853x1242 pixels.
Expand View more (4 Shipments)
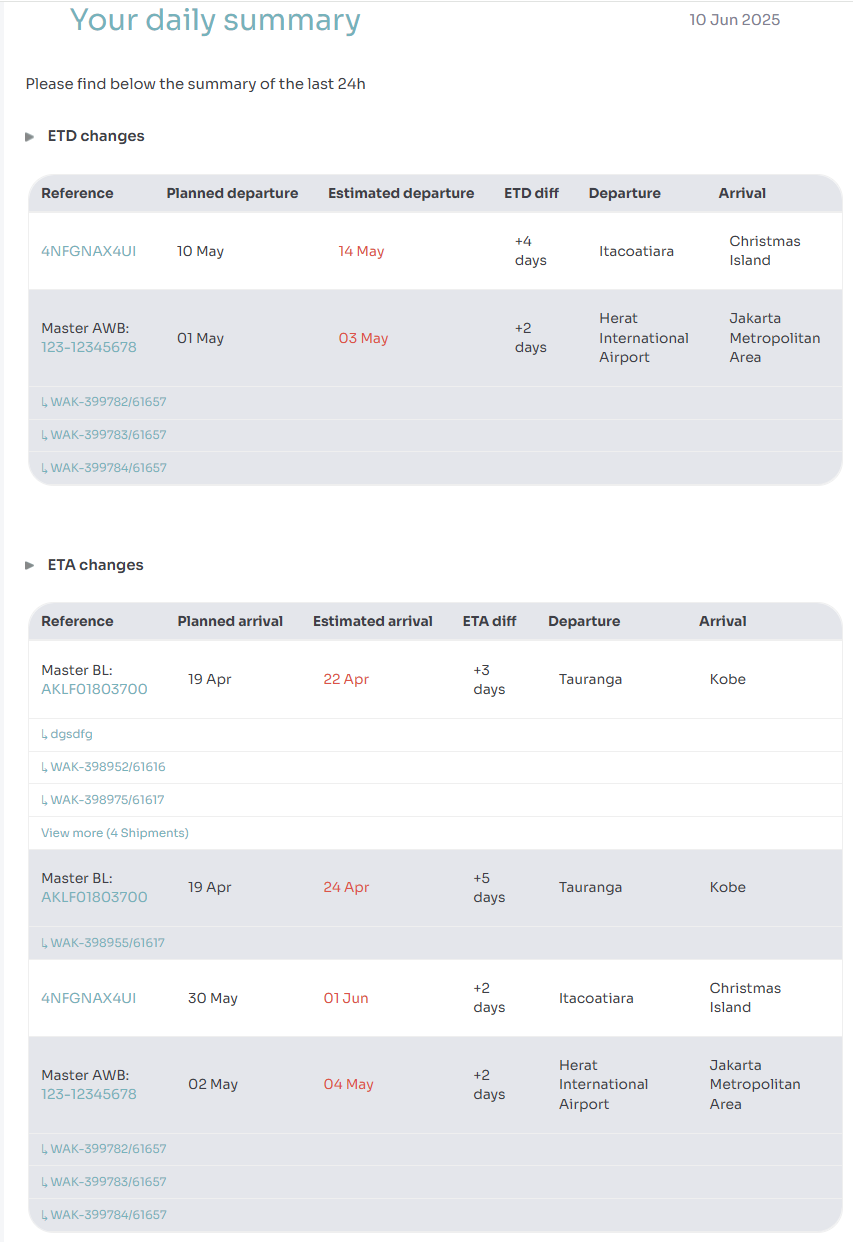[x=115, y=833]
